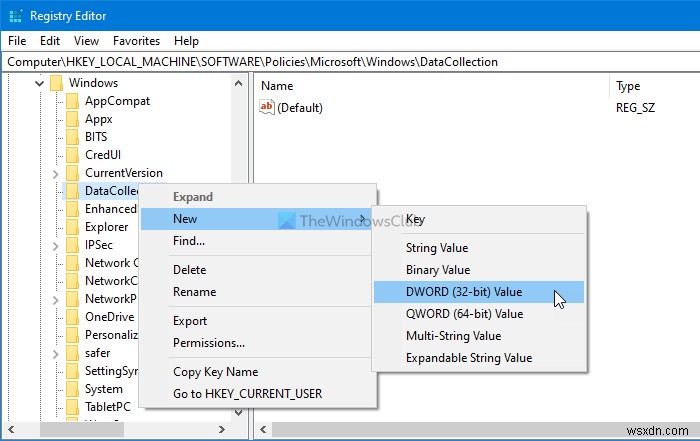Click the BITS folder icon
Viewport: 700px width, 441px height.
72,137
